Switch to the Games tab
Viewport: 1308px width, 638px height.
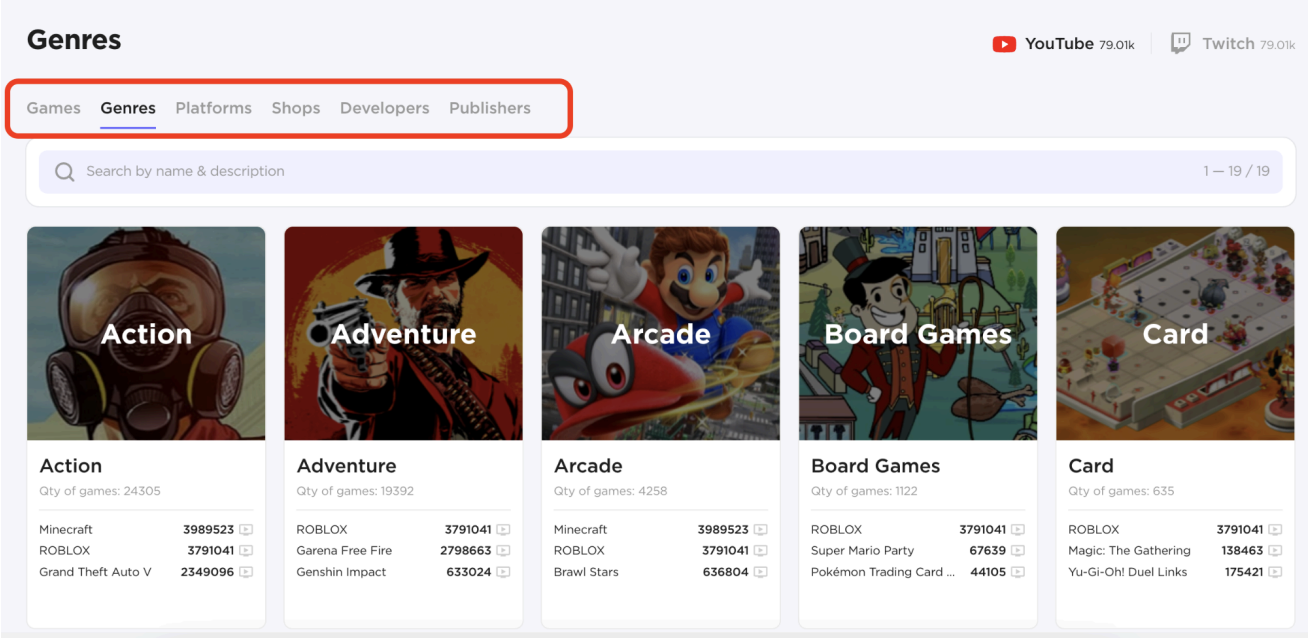[x=53, y=108]
